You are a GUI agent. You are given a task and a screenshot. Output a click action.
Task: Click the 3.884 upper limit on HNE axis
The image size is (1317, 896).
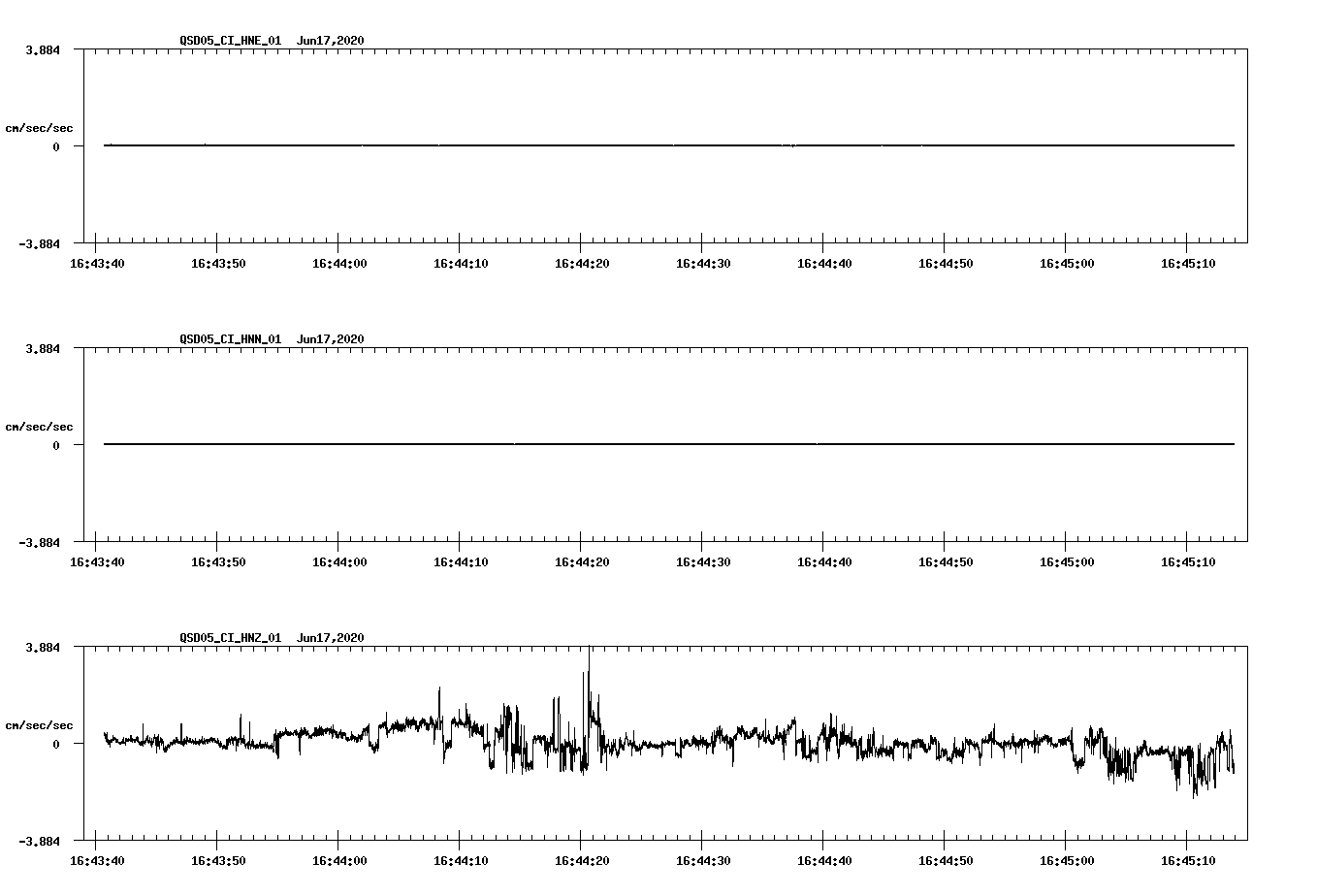(x=44, y=49)
